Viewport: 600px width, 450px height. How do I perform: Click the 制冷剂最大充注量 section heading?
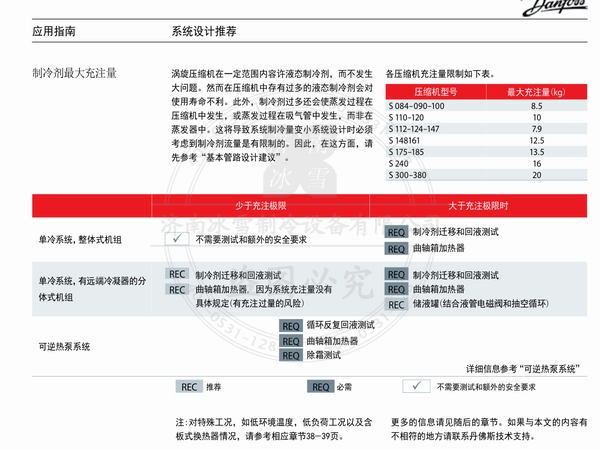pos(75,74)
